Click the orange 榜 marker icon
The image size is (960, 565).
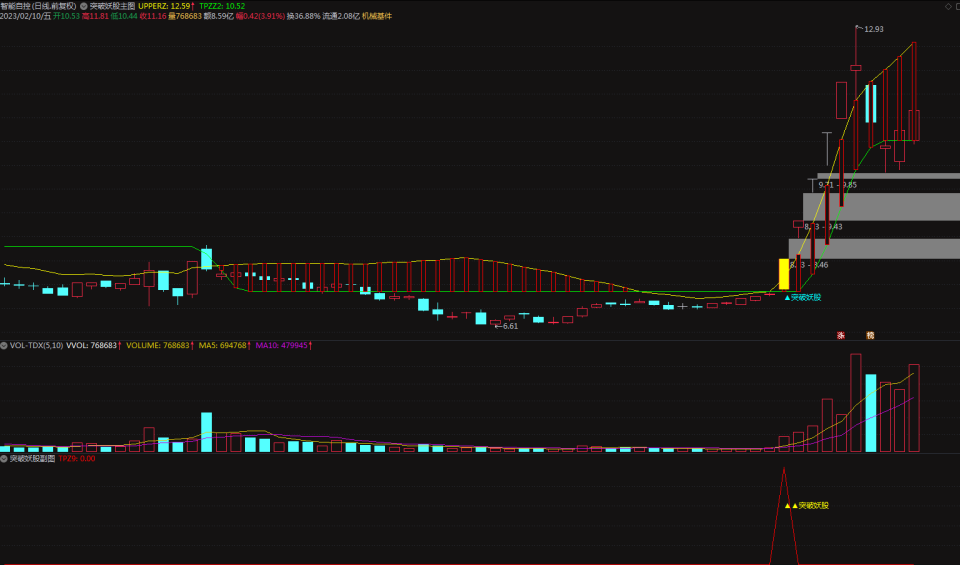click(x=870, y=335)
